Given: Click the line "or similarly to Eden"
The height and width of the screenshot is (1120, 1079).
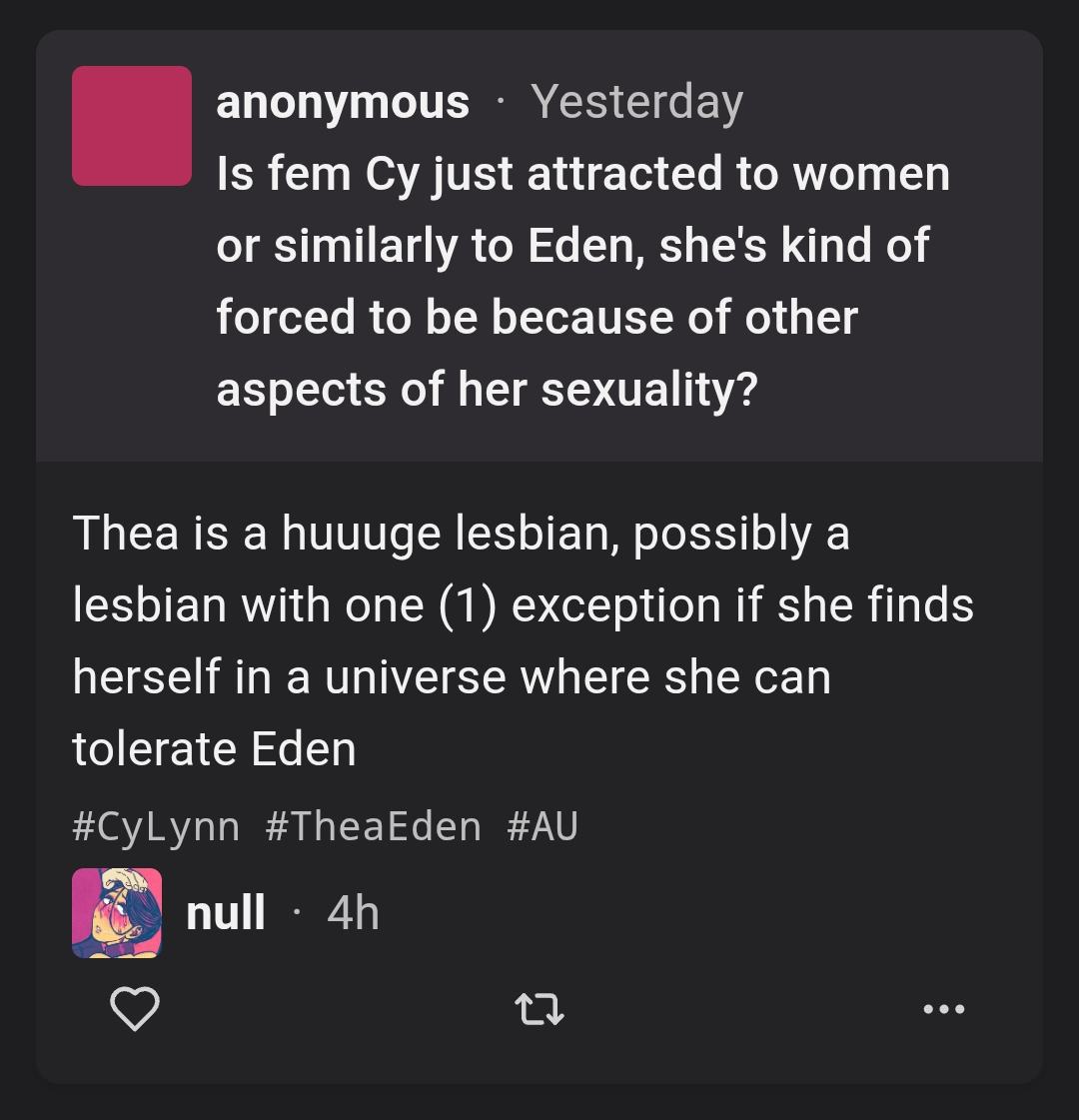Looking at the screenshot, I should [x=572, y=246].
